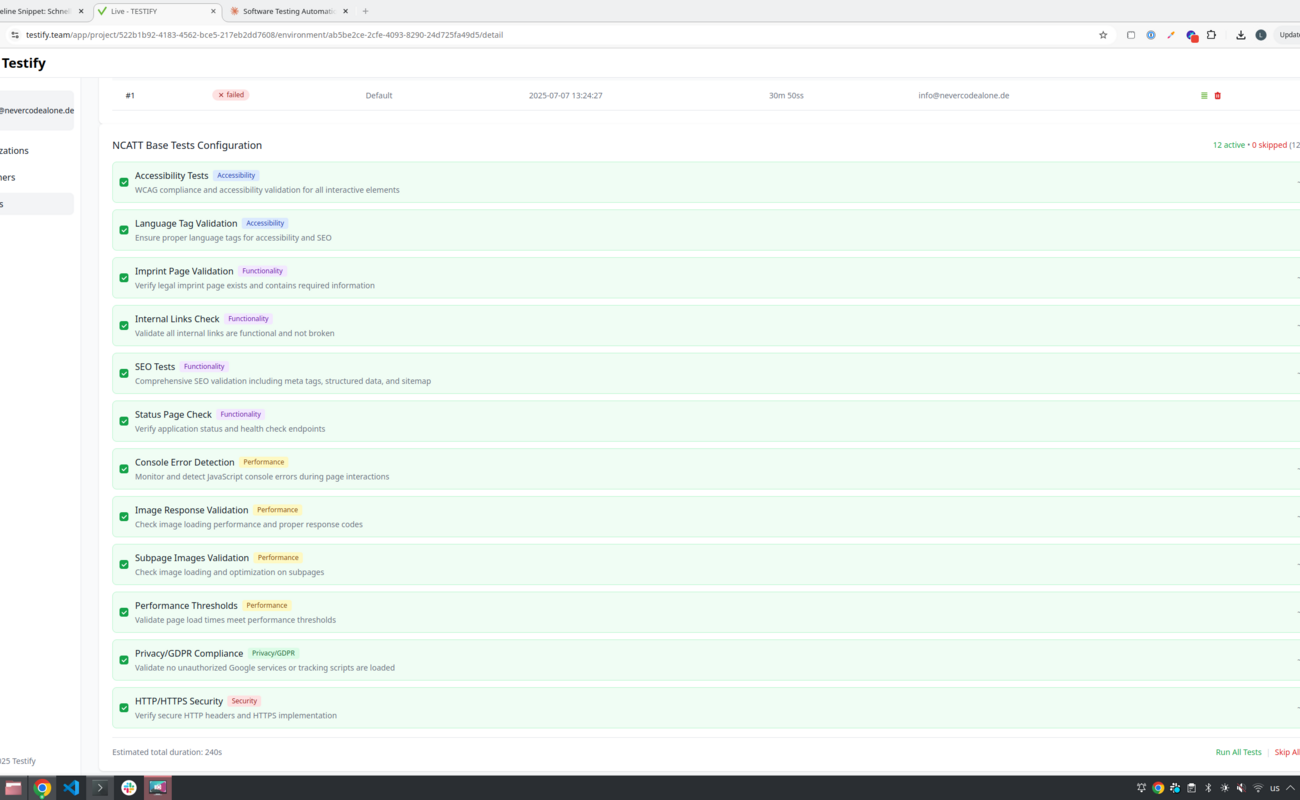This screenshot has width=1300, height=800.
Task: Open the nevercodealone.de account in sidebar
Action: point(37,111)
